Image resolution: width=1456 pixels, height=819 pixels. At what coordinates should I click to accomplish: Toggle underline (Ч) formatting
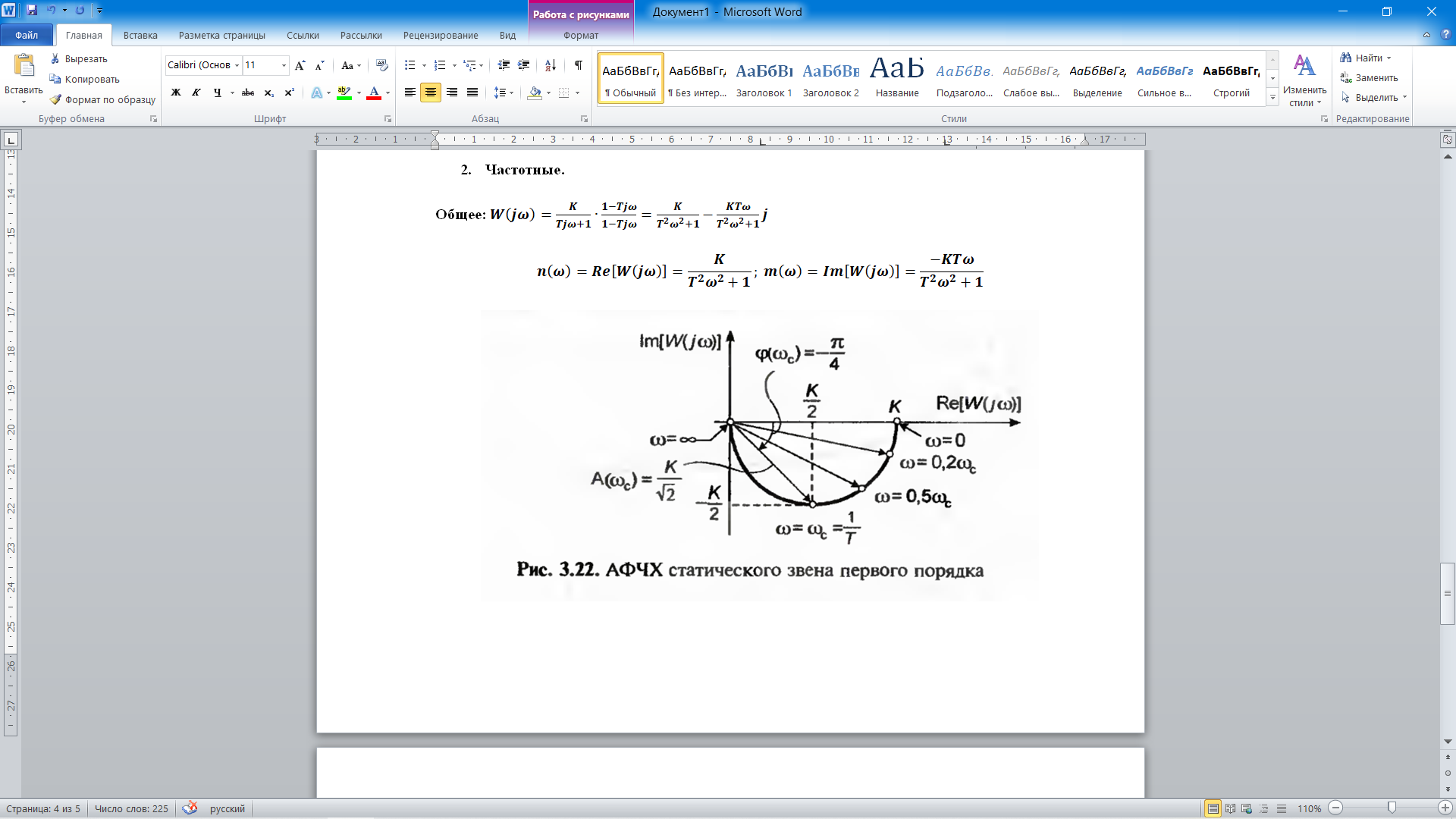pos(217,93)
